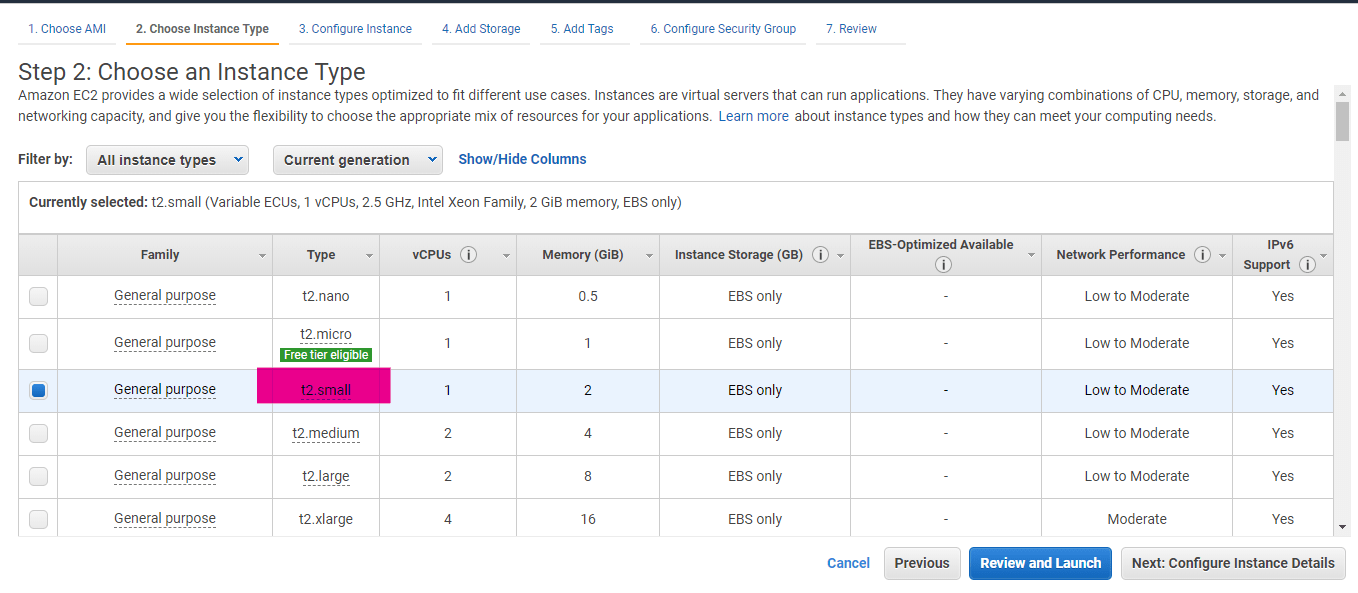Viewport: 1358px width, 593px height.
Task: Go to 7. Review step
Action: tap(851, 29)
